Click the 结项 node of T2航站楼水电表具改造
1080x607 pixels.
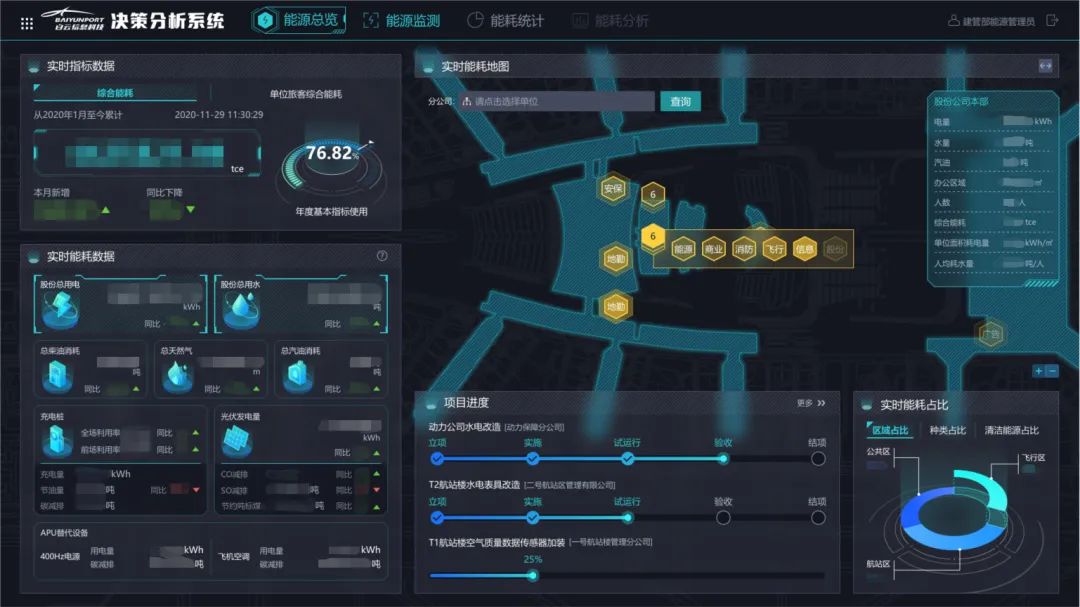(x=818, y=518)
